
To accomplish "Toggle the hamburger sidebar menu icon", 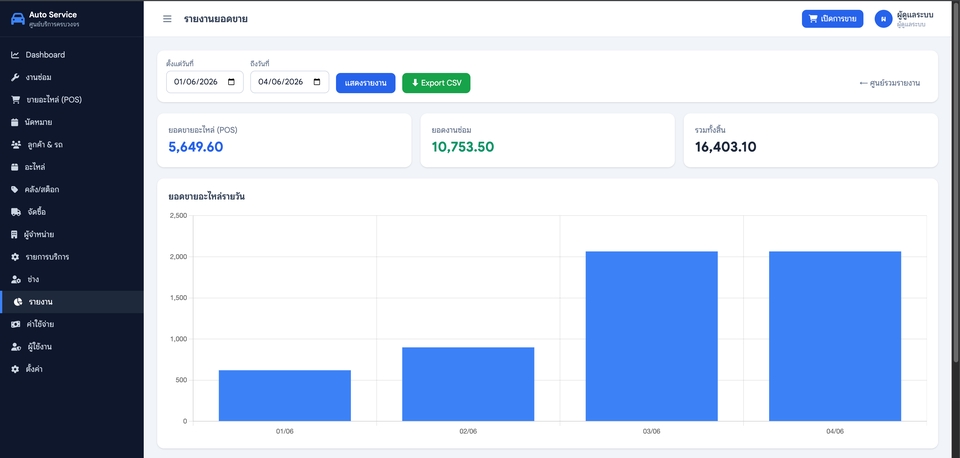I will (x=167, y=19).
